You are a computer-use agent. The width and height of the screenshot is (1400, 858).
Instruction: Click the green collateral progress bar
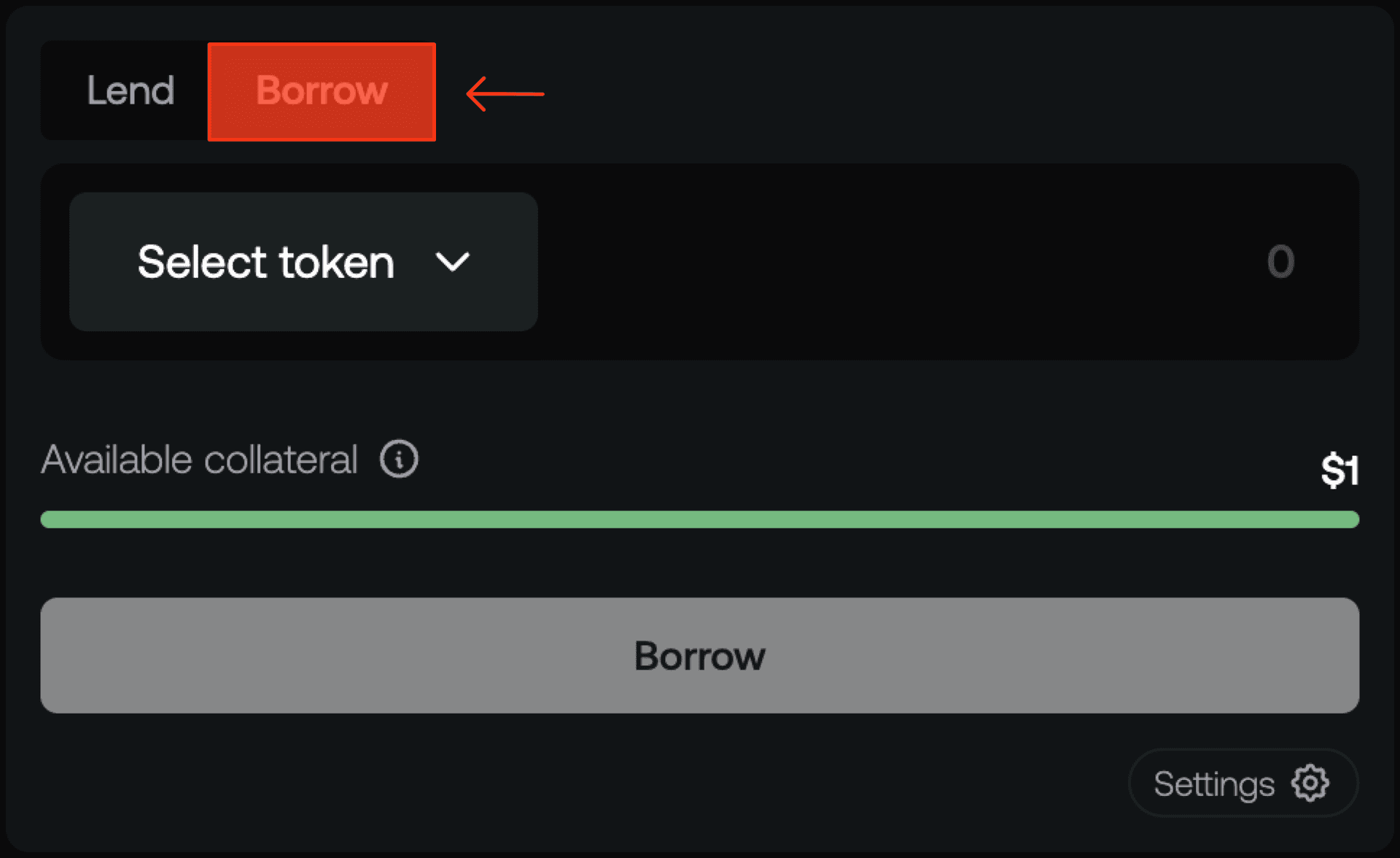[699, 519]
